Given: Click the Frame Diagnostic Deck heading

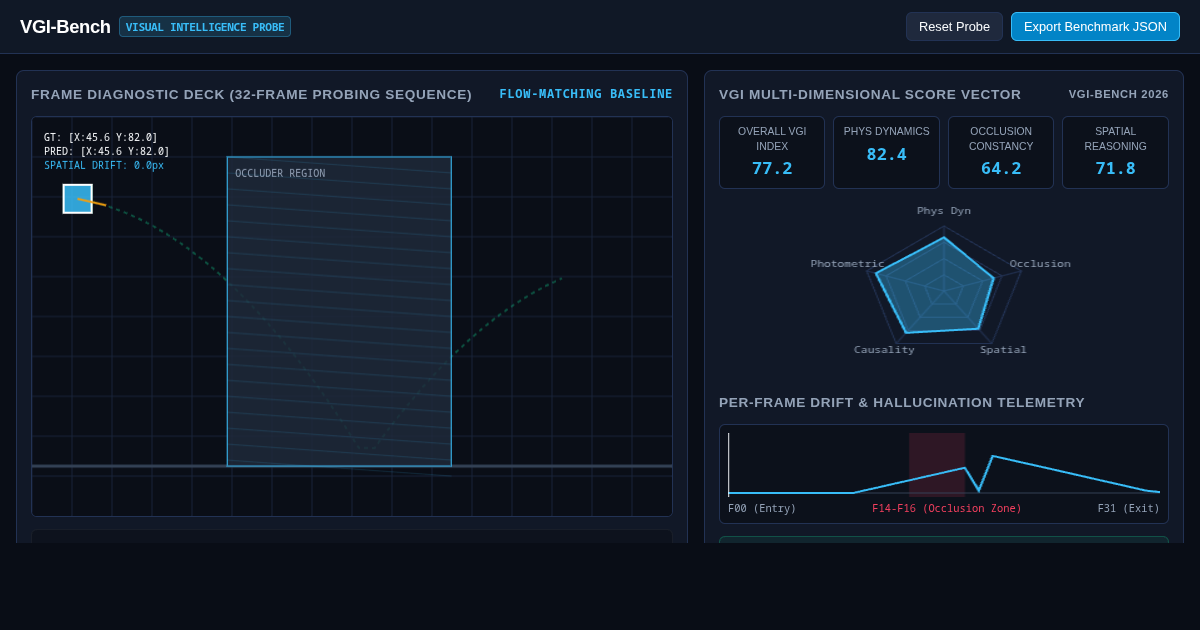Looking at the screenshot, I should click(x=251, y=95).
